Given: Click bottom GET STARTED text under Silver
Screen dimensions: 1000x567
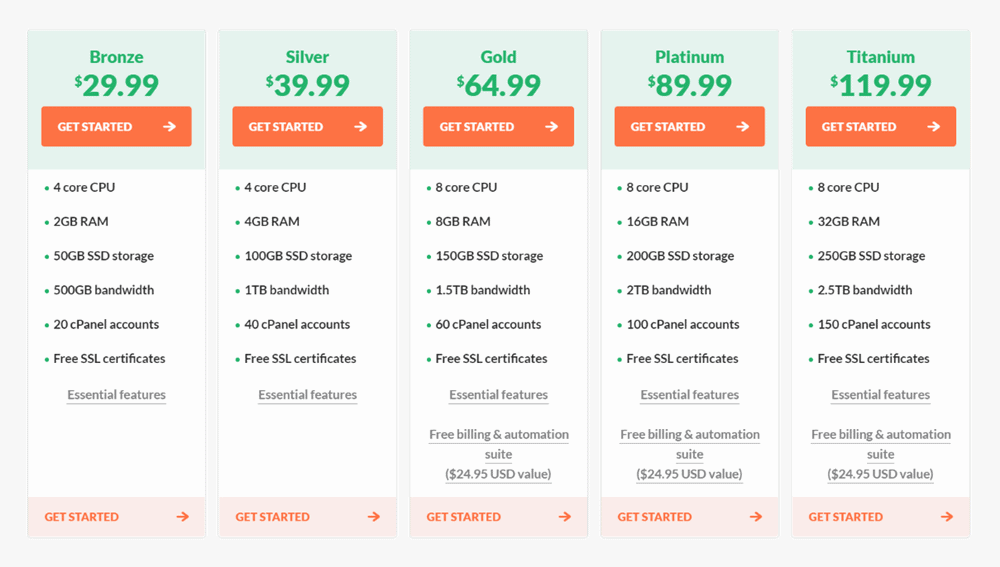Looking at the screenshot, I should (272, 517).
